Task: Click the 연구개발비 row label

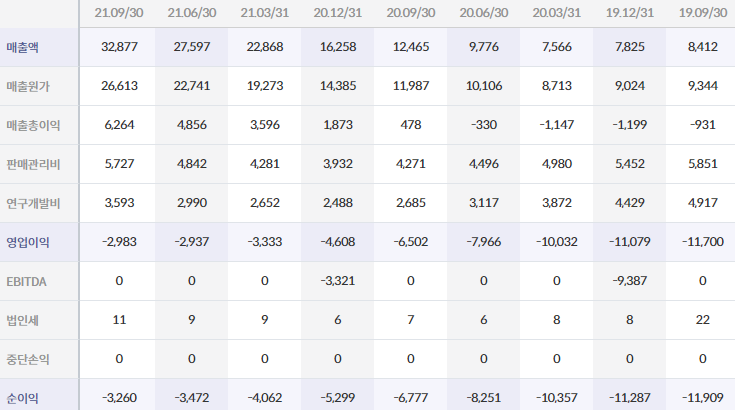Action: 33,203
